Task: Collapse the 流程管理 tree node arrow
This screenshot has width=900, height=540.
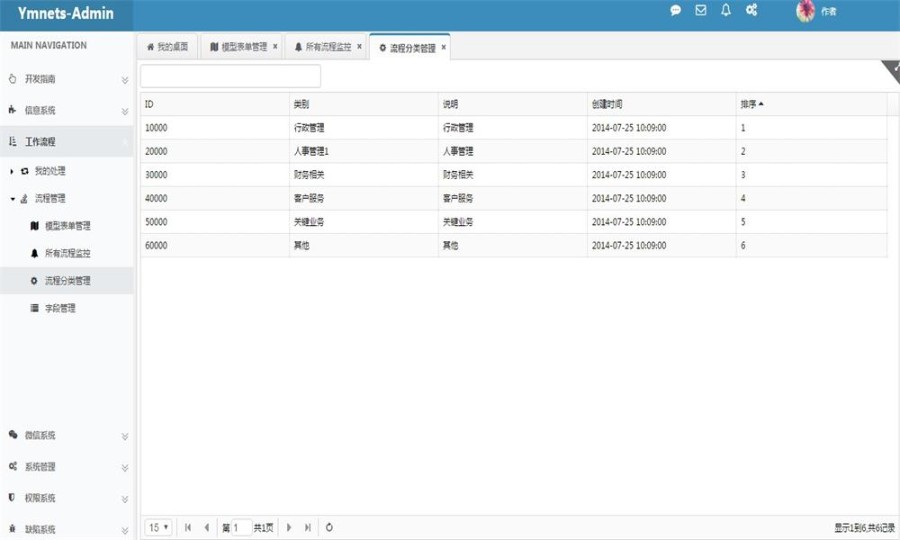Action: click(x=13, y=199)
